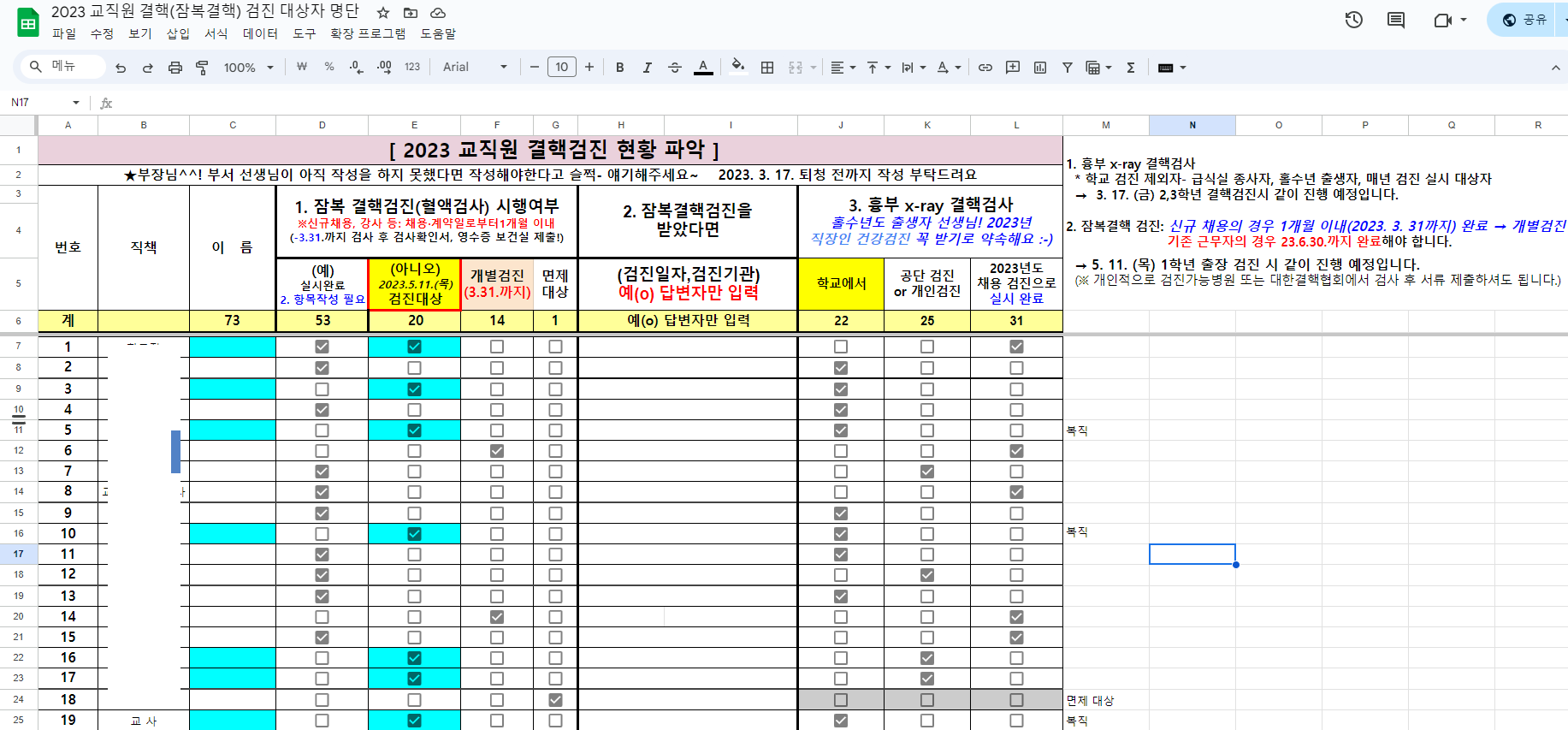1568x730 pixels.
Task: Open the text color picker
Action: pos(703,68)
